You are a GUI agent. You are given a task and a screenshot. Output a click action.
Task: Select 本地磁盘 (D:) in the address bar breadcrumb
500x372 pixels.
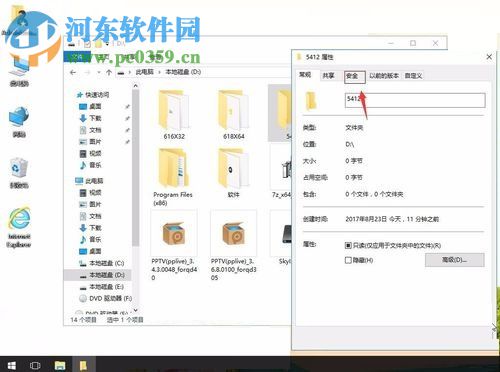point(183,72)
